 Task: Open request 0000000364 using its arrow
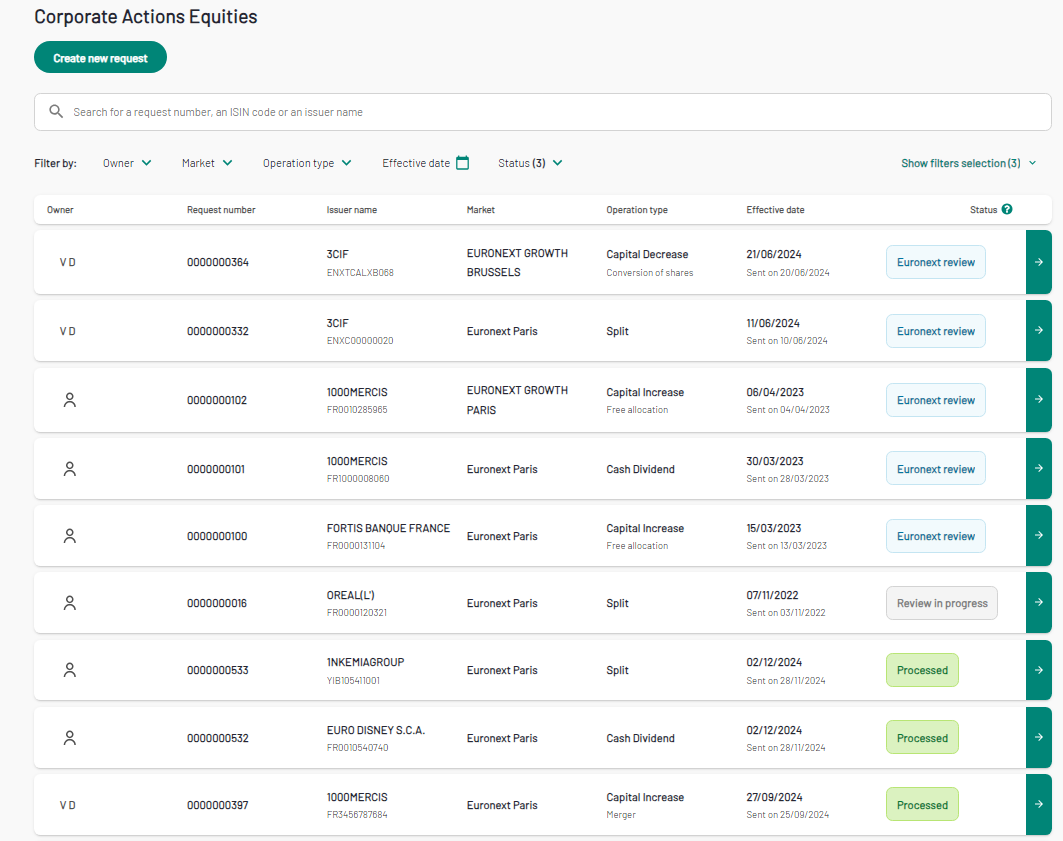tap(1038, 262)
